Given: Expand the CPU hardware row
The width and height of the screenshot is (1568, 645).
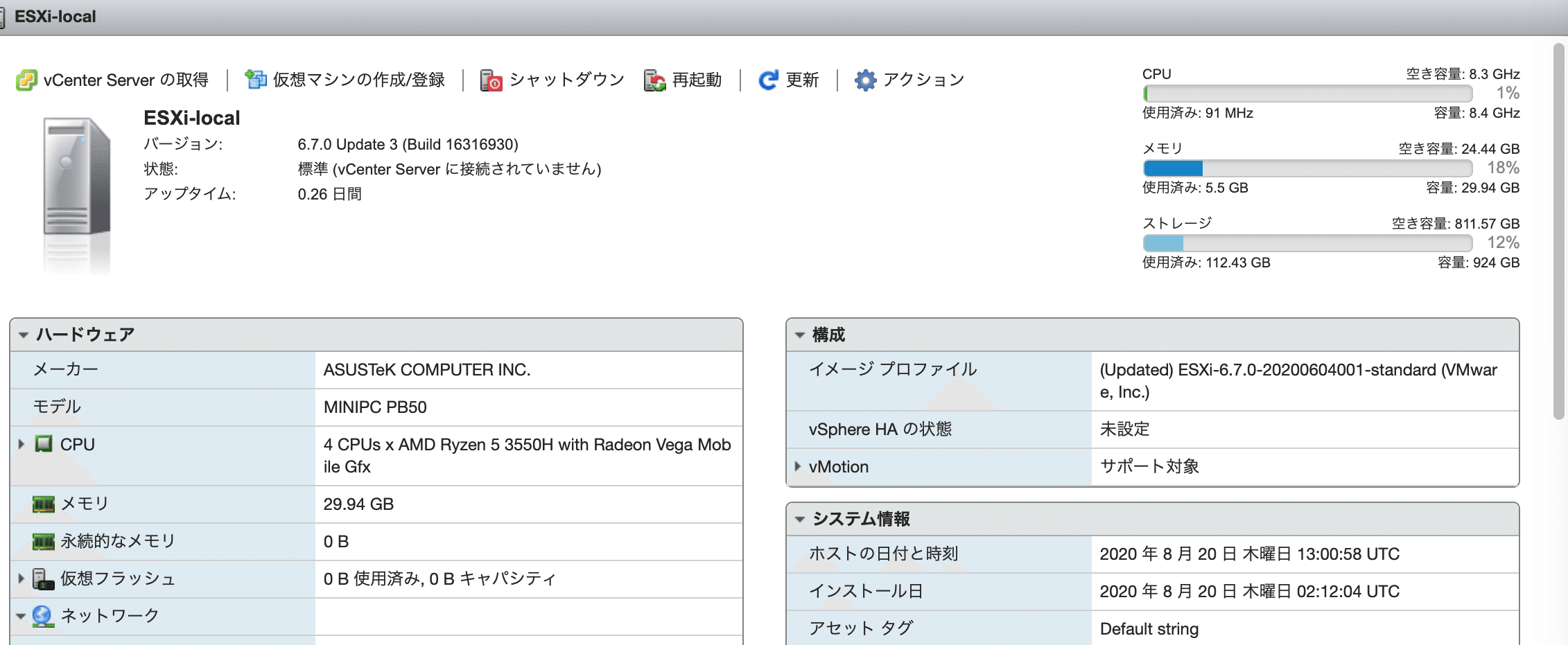Looking at the screenshot, I should click(x=21, y=444).
